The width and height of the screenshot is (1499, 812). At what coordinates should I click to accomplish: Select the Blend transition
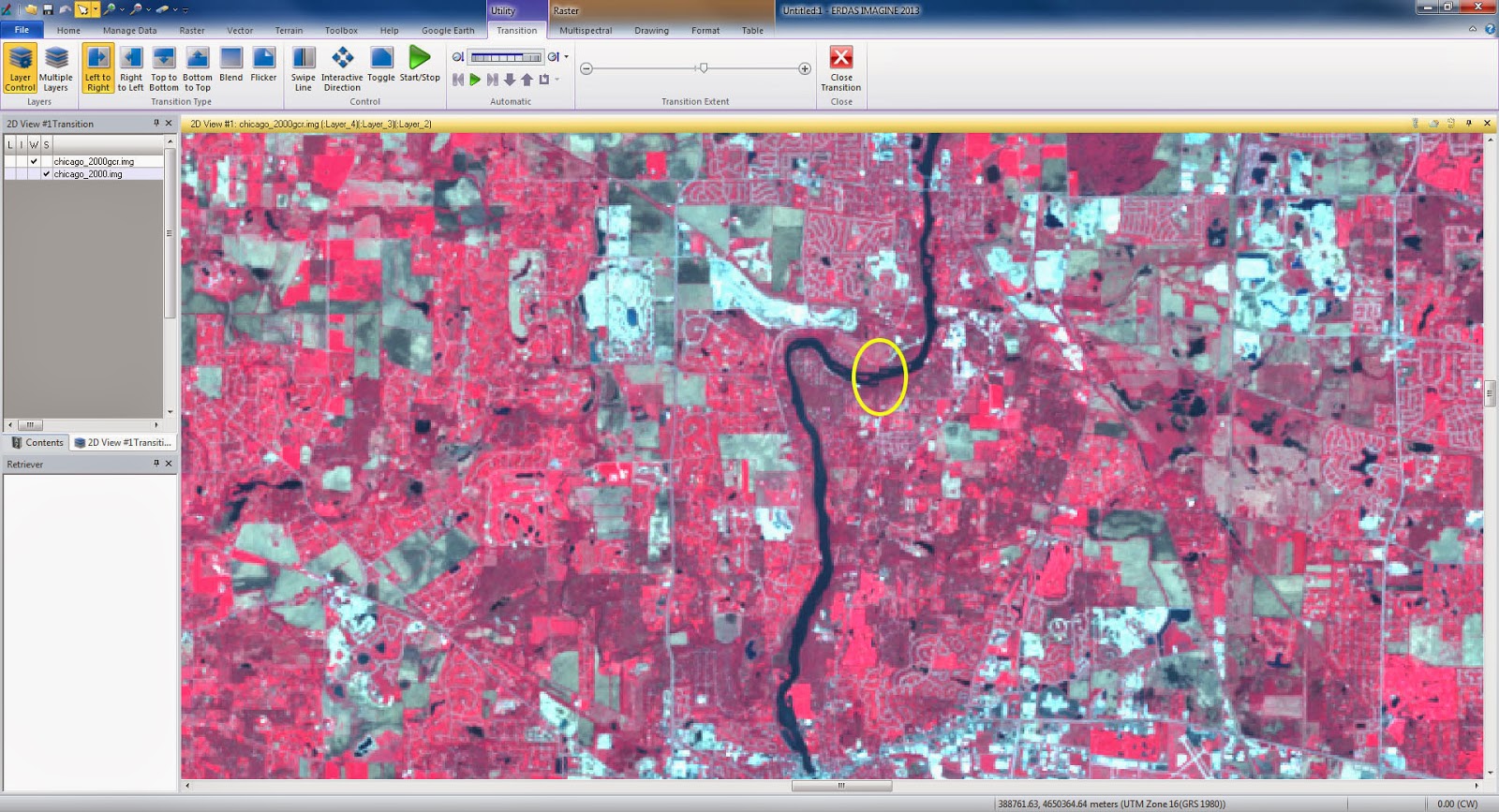(230, 66)
